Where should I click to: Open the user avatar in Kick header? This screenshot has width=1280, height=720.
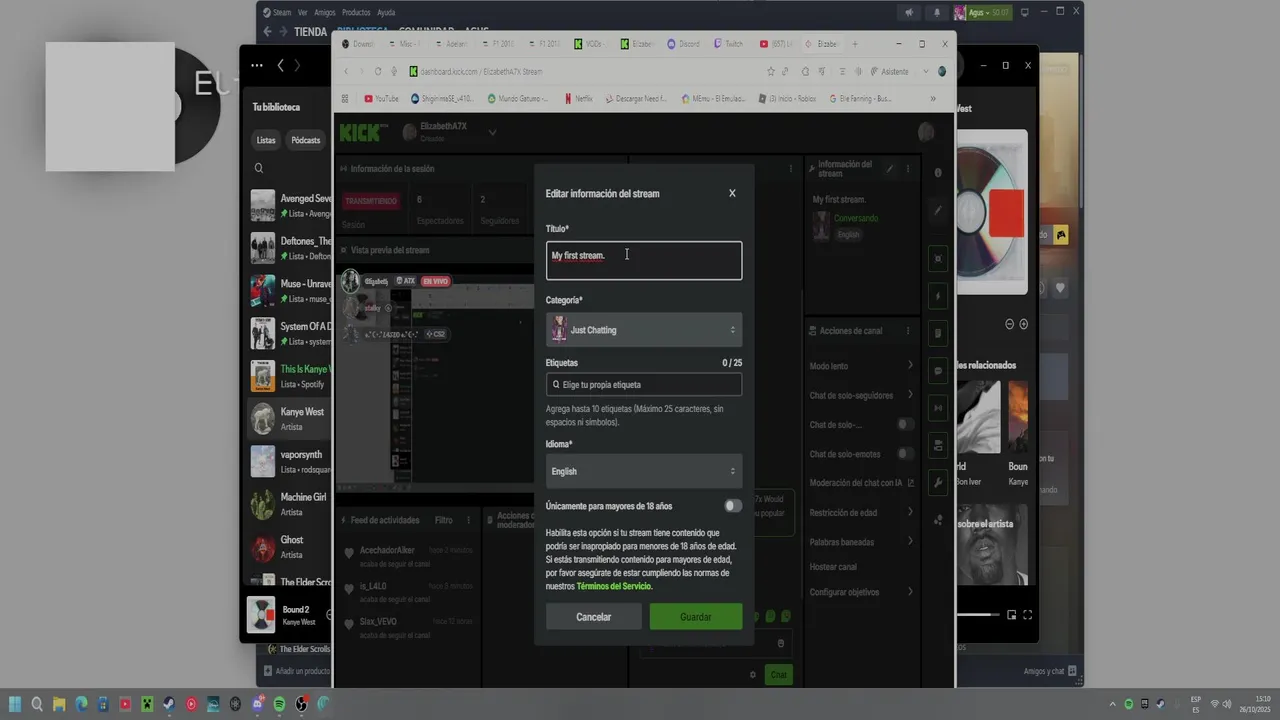[926, 132]
